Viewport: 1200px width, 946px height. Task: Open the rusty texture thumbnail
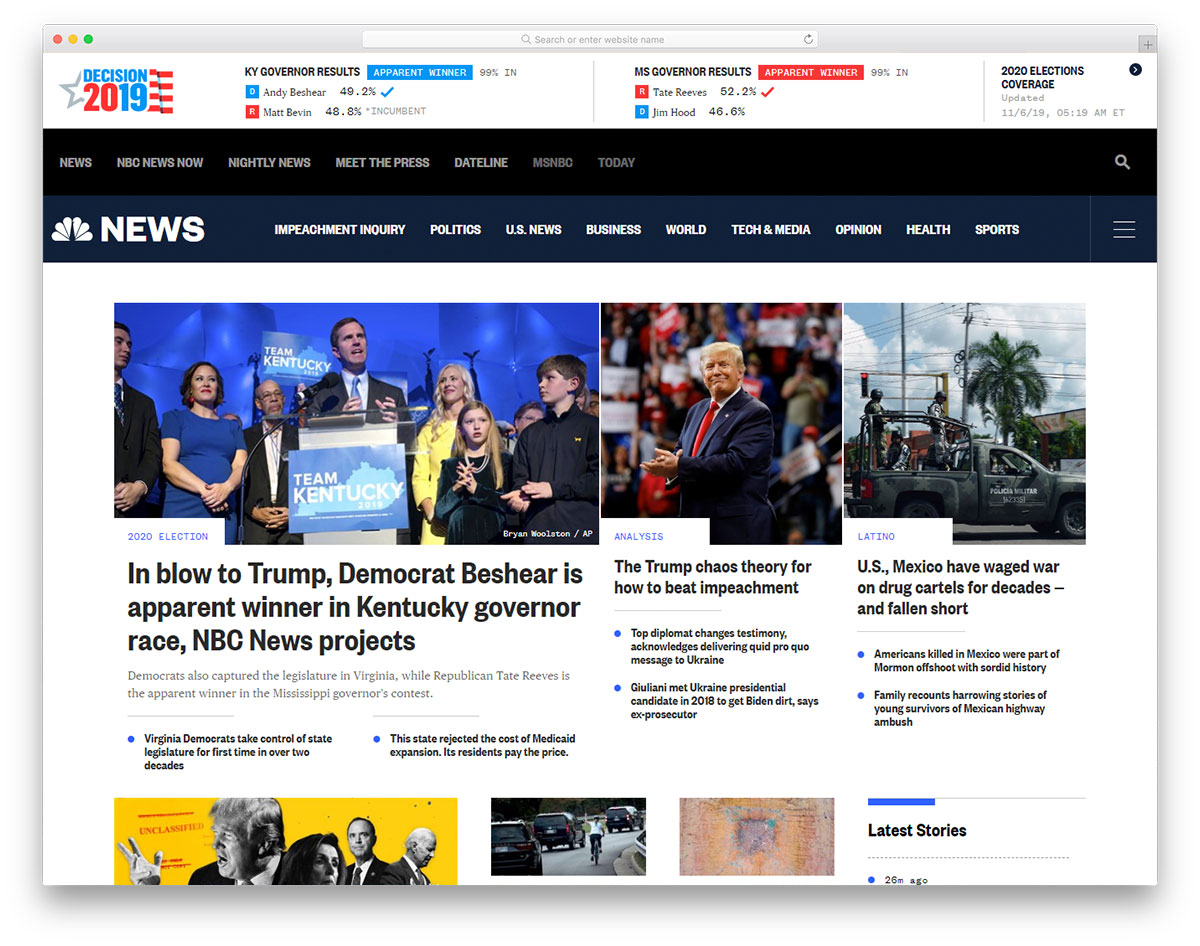[756, 836]
